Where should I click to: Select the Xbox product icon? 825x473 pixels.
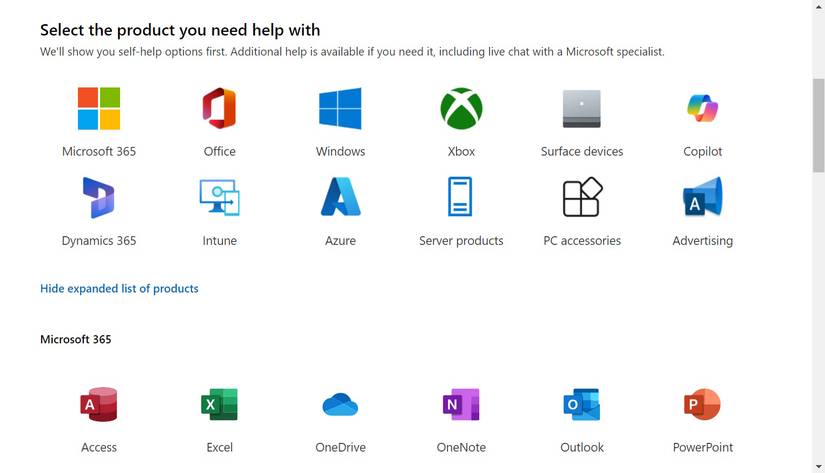pos(461,108)
